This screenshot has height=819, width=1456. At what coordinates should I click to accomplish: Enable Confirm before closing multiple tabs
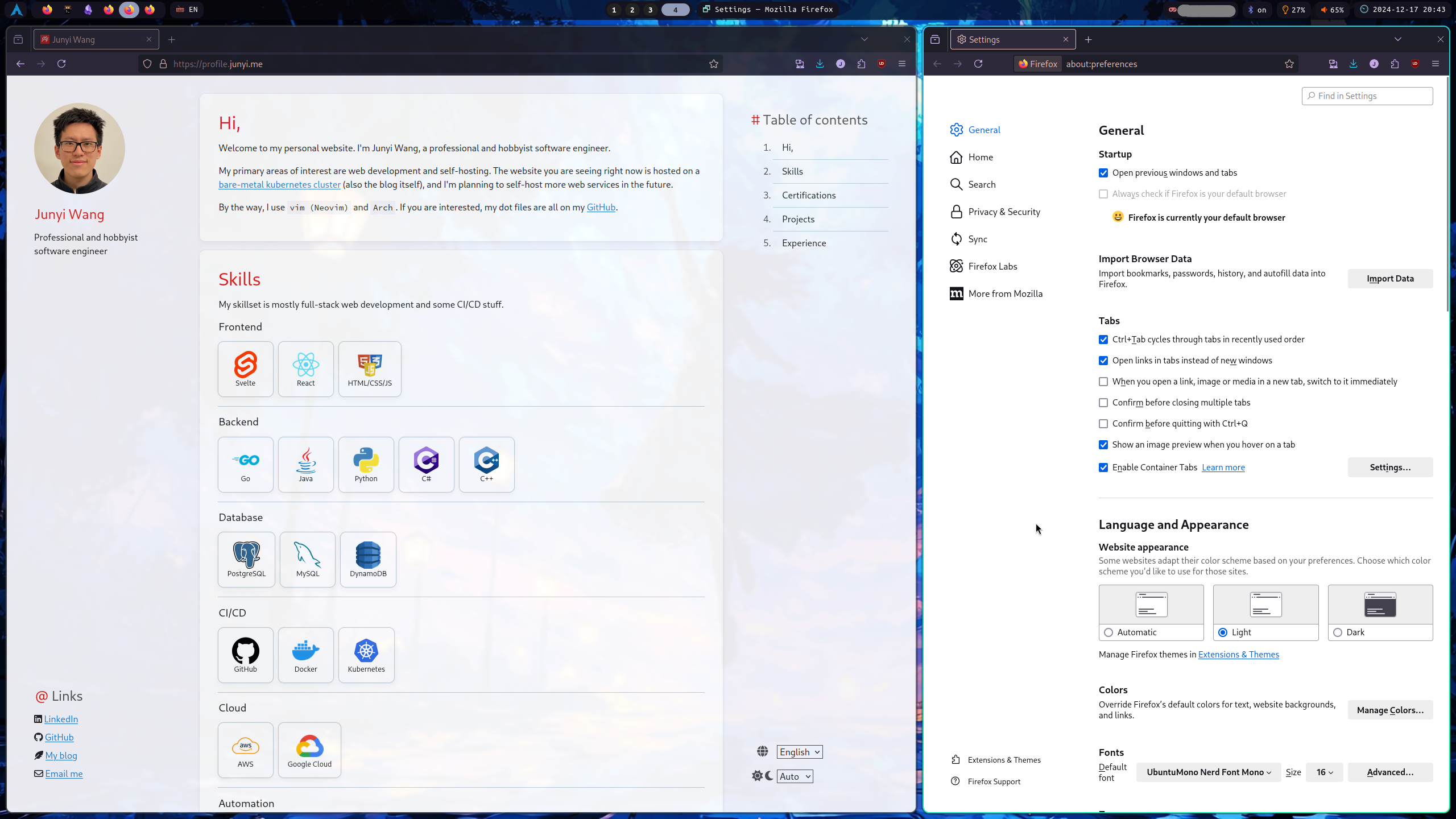[x=1103, y=403]
